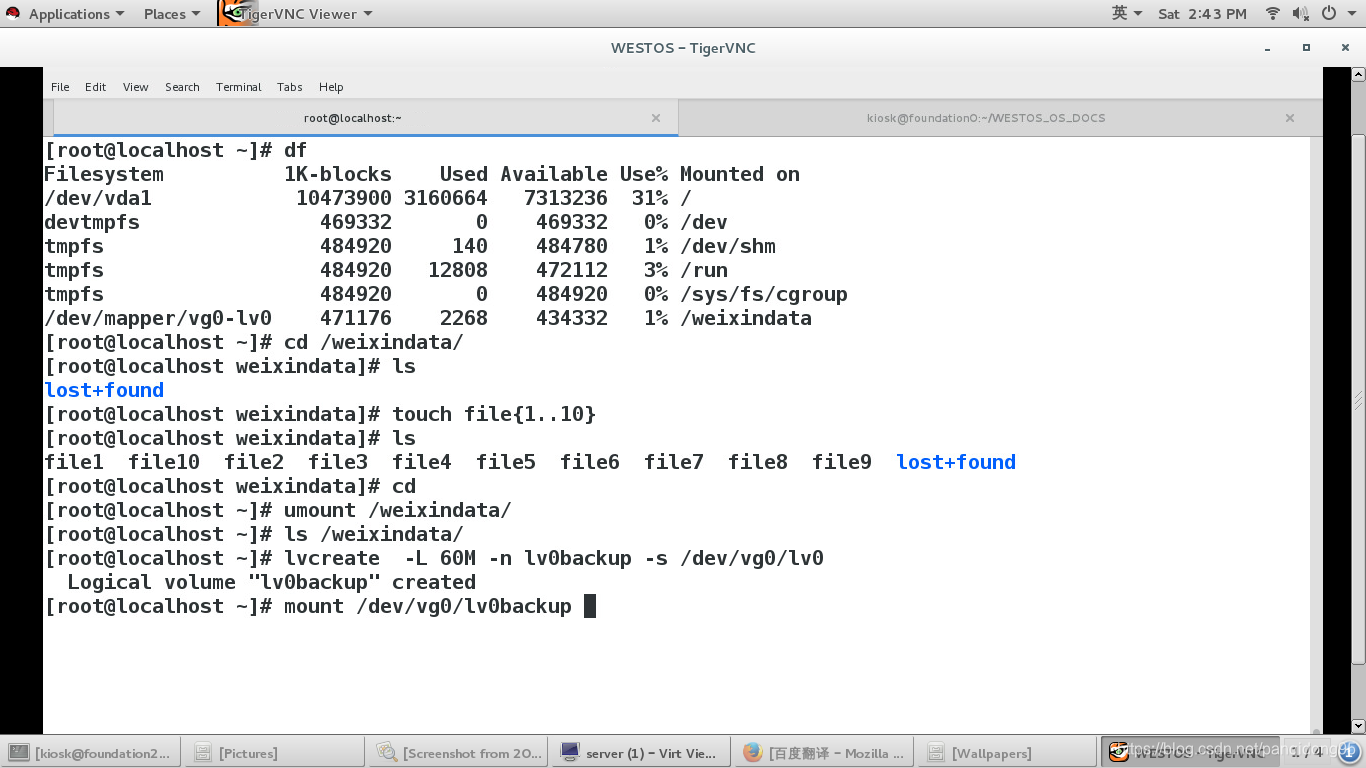The image size is (1366, 768).
Task: Minimize the WESTOS TigerVNC window
Action: click(1268, 48)
